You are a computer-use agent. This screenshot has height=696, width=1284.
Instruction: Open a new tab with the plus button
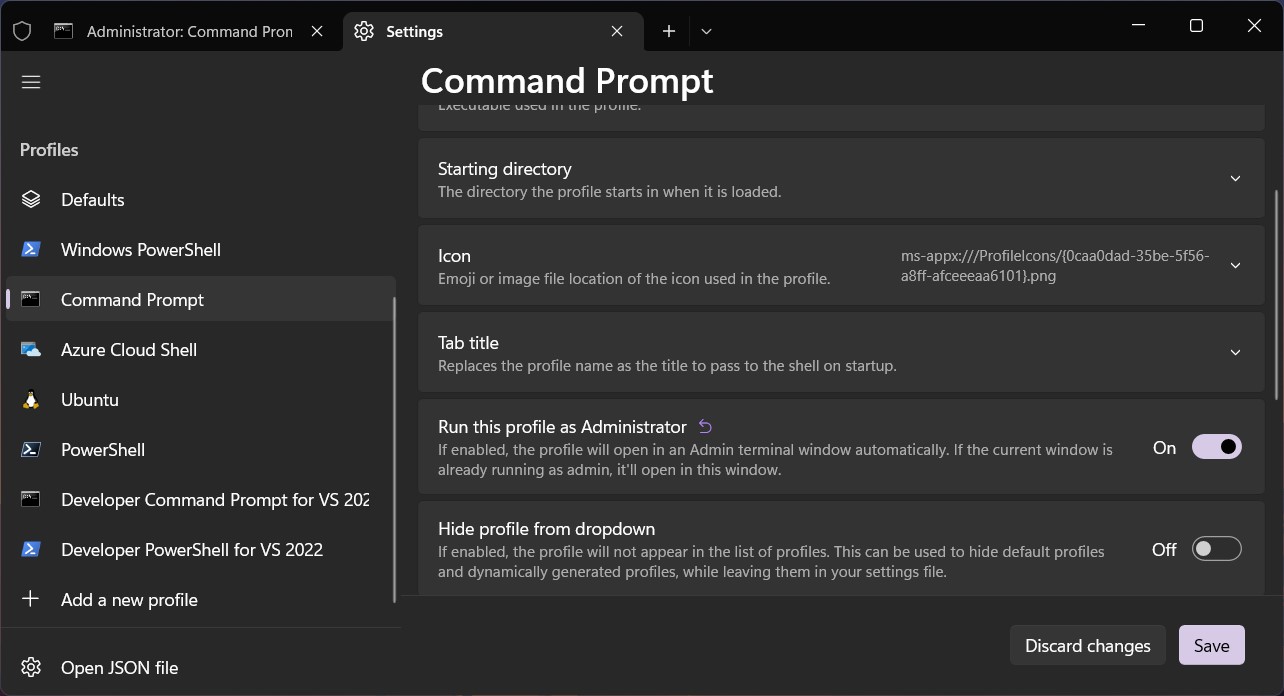click(669, 31)
